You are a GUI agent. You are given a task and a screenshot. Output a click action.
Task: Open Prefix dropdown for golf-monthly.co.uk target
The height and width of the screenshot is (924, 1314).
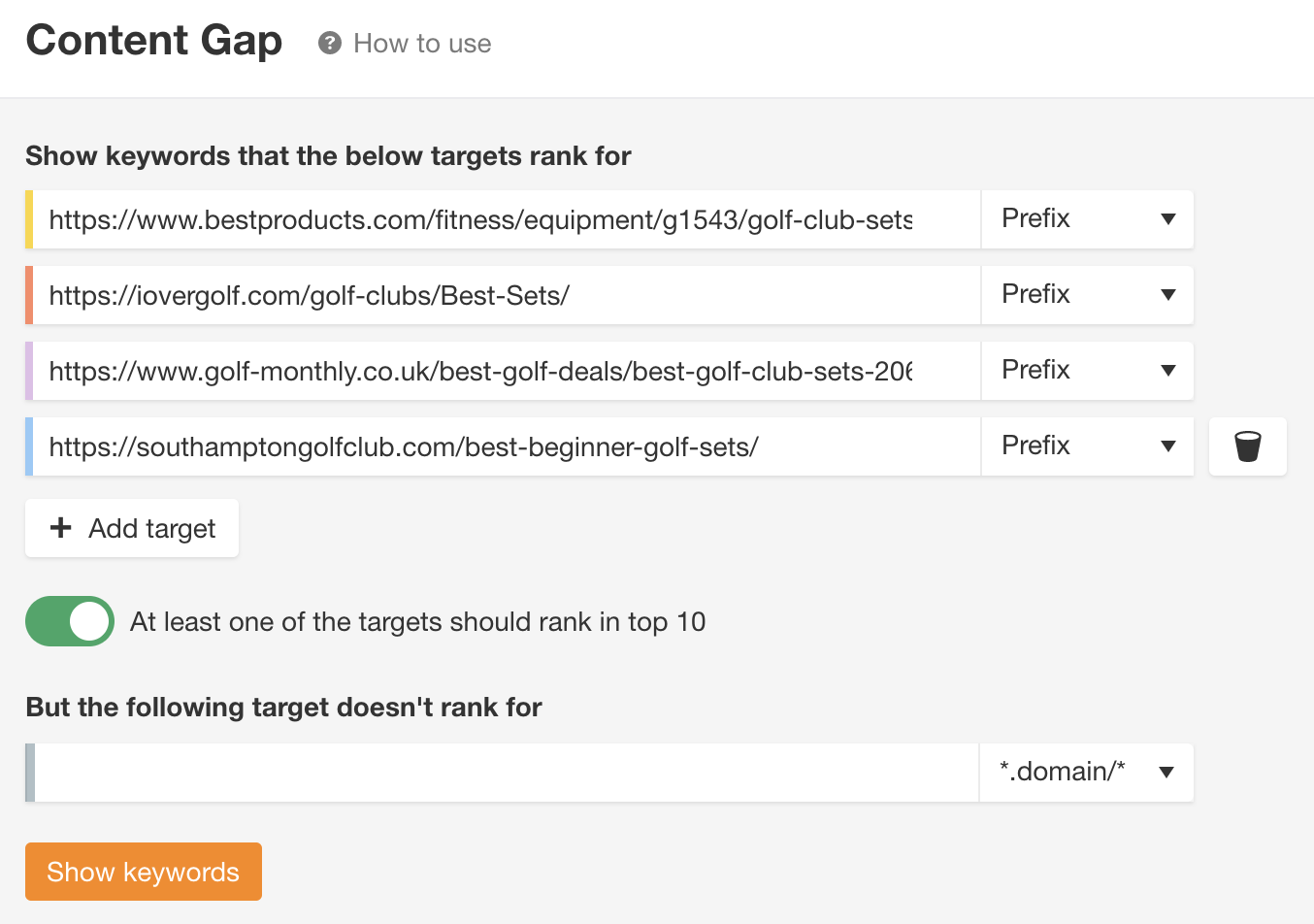click(x=1087, y=371)
